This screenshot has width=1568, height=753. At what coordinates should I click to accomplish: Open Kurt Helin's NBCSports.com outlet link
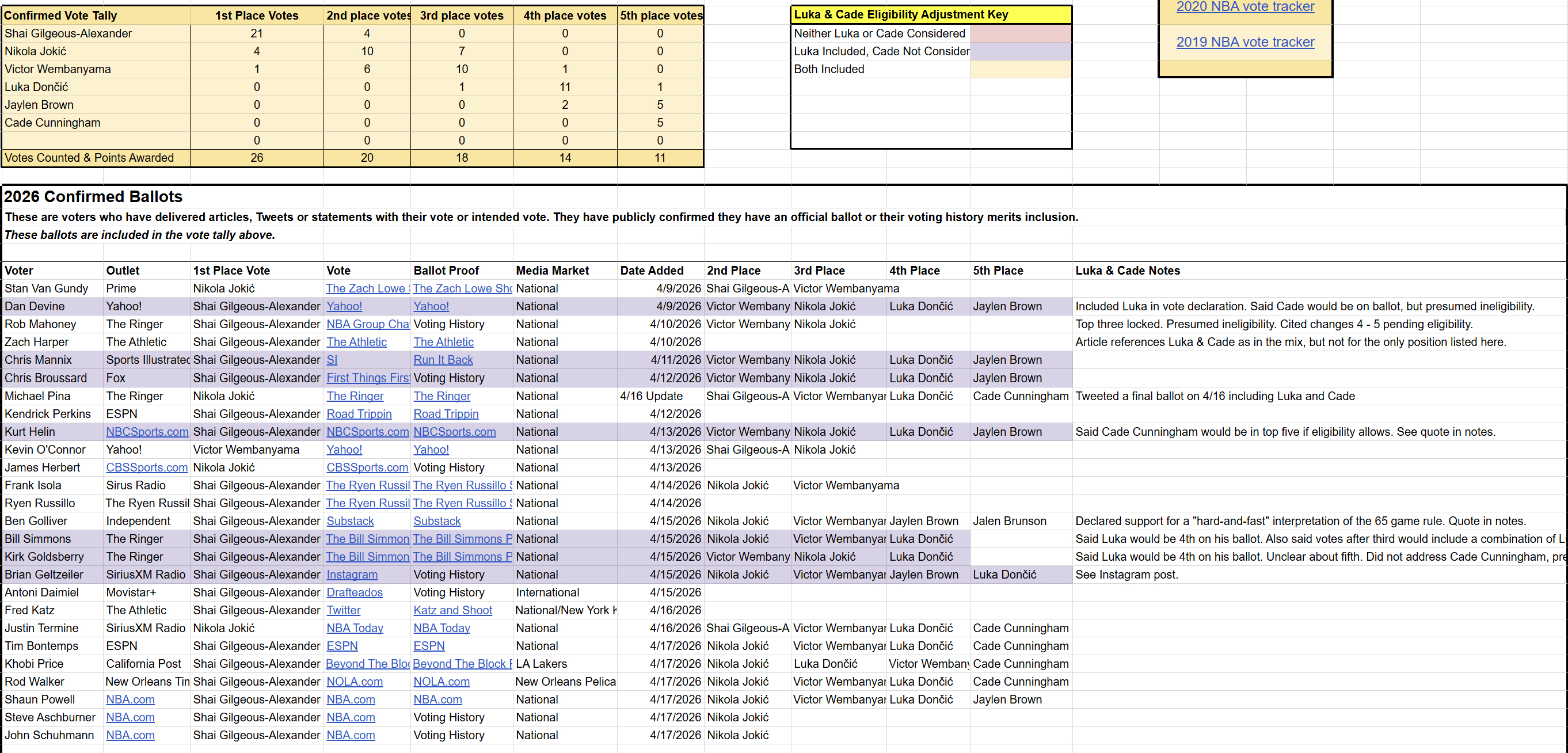[147, 432]
